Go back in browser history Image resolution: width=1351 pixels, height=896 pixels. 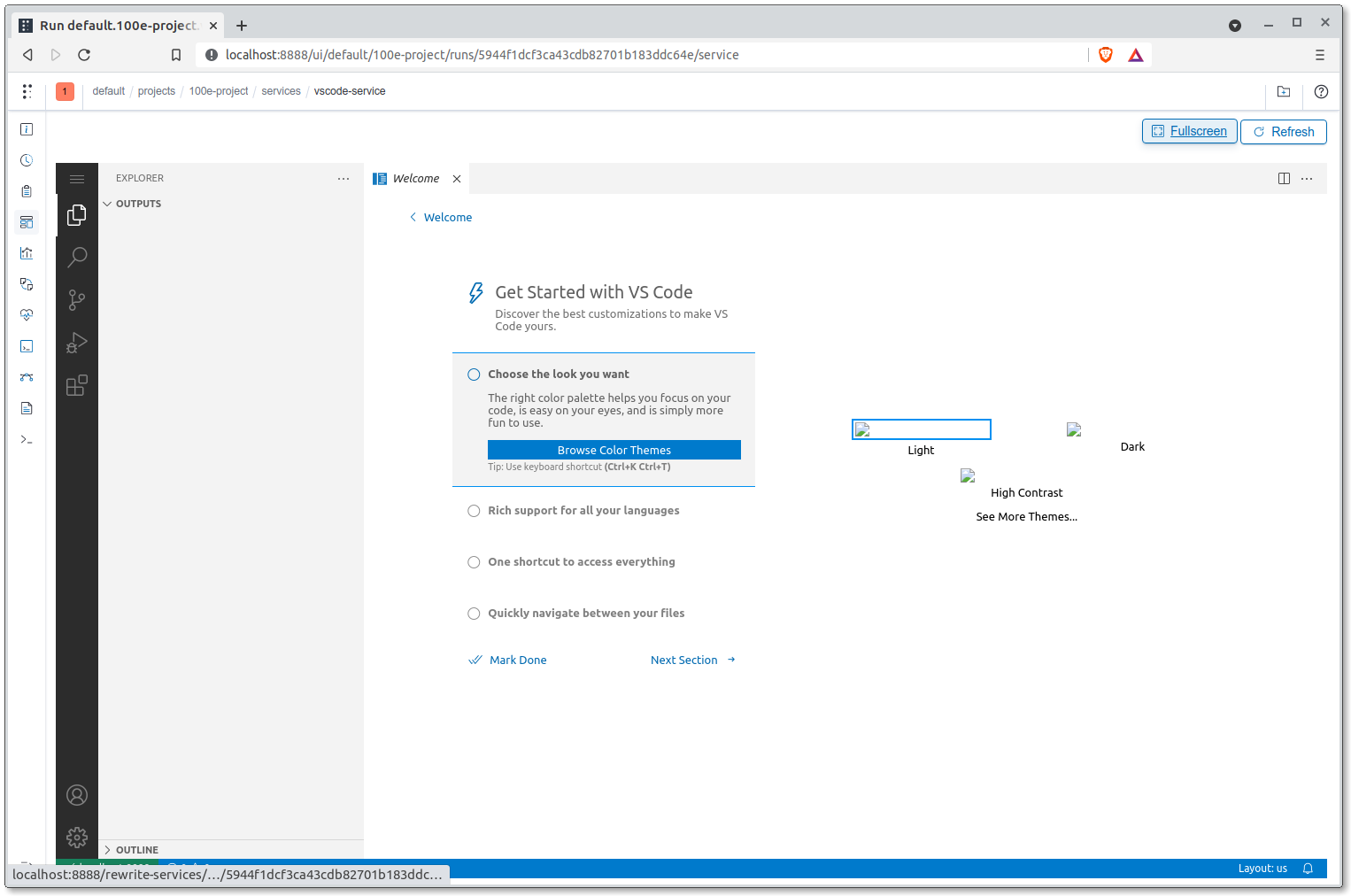(27, 55)
